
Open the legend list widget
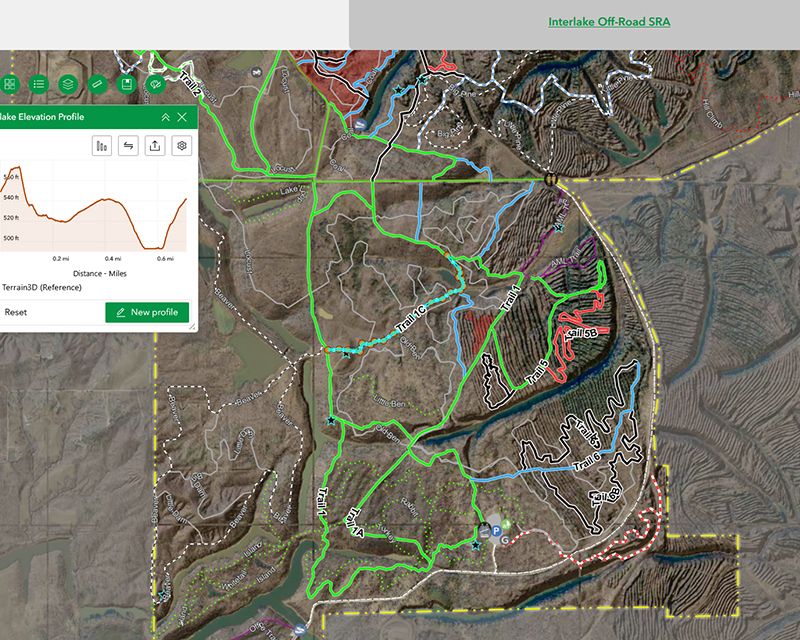click(39, 84)
